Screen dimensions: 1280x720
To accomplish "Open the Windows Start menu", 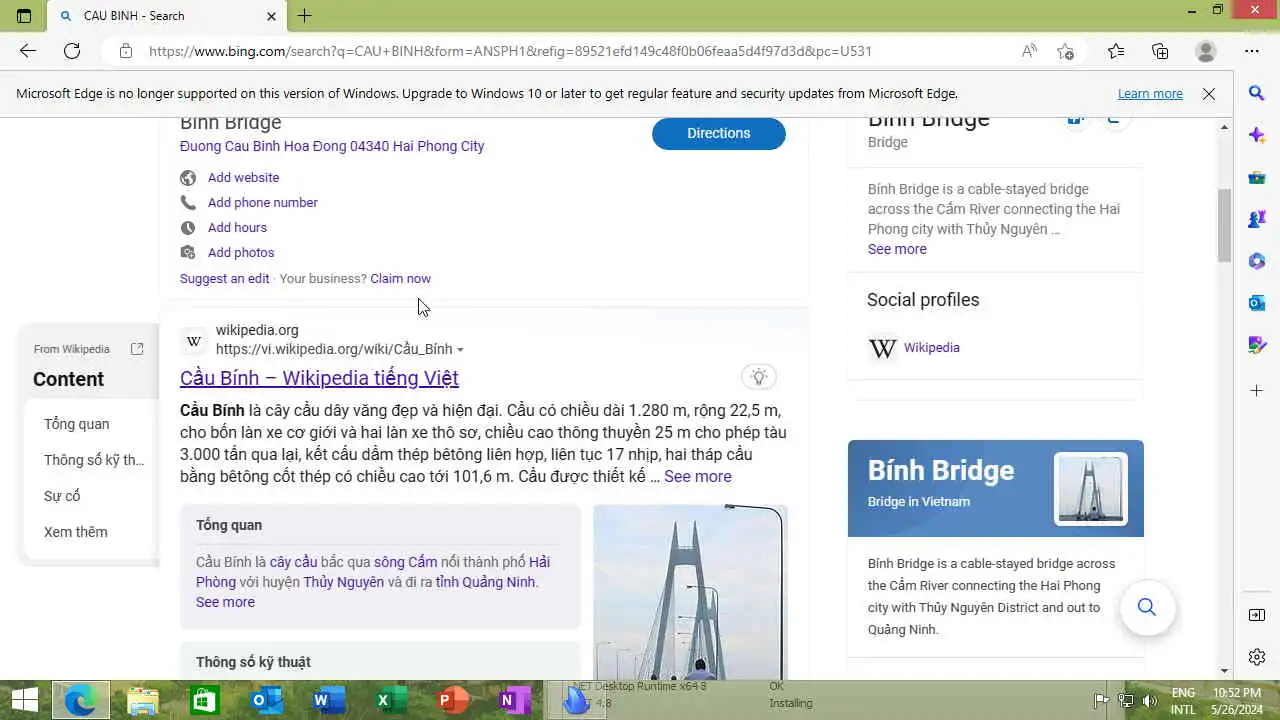I will [x=24, y=700].
